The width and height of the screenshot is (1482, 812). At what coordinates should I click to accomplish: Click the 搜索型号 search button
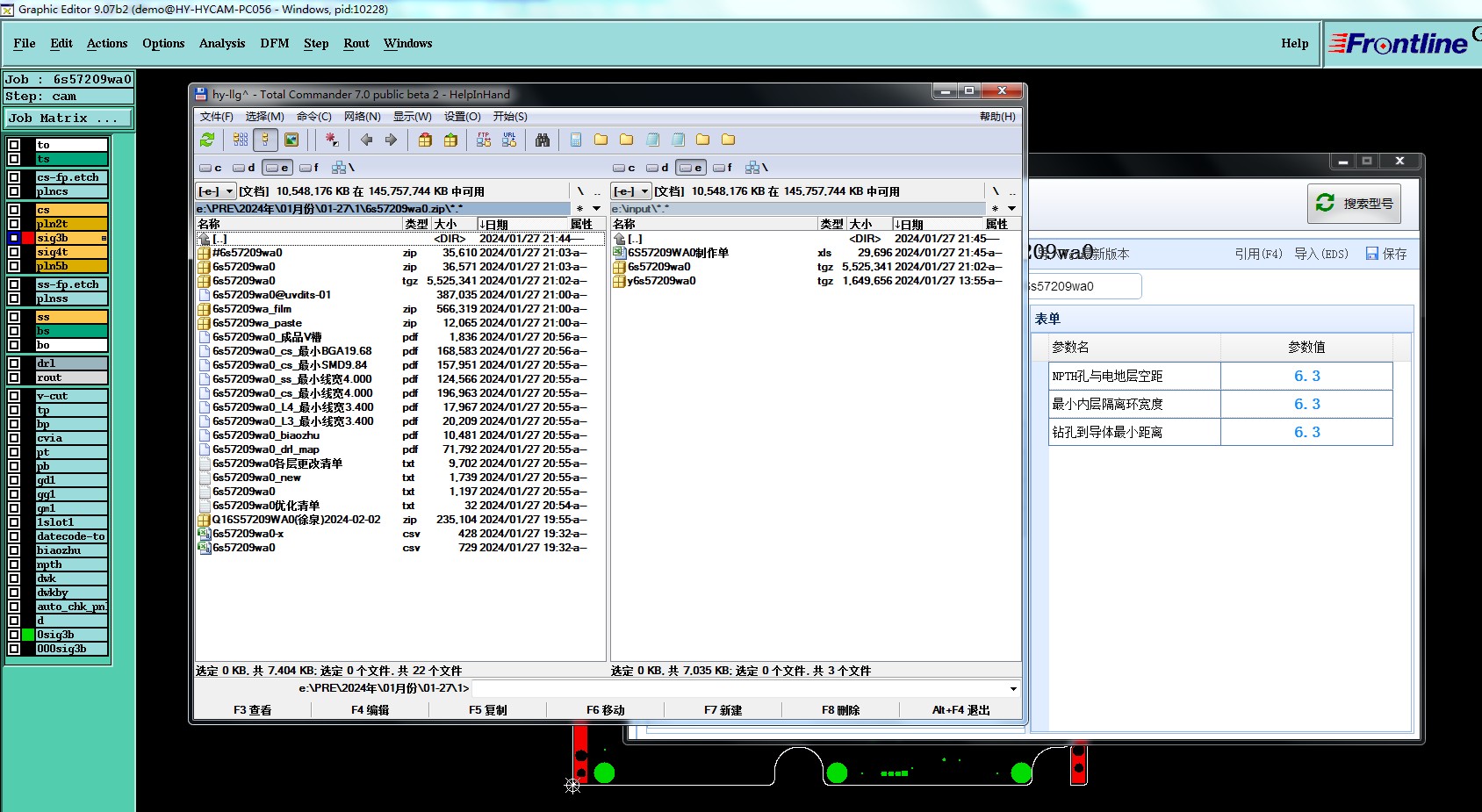point(1354,203)
